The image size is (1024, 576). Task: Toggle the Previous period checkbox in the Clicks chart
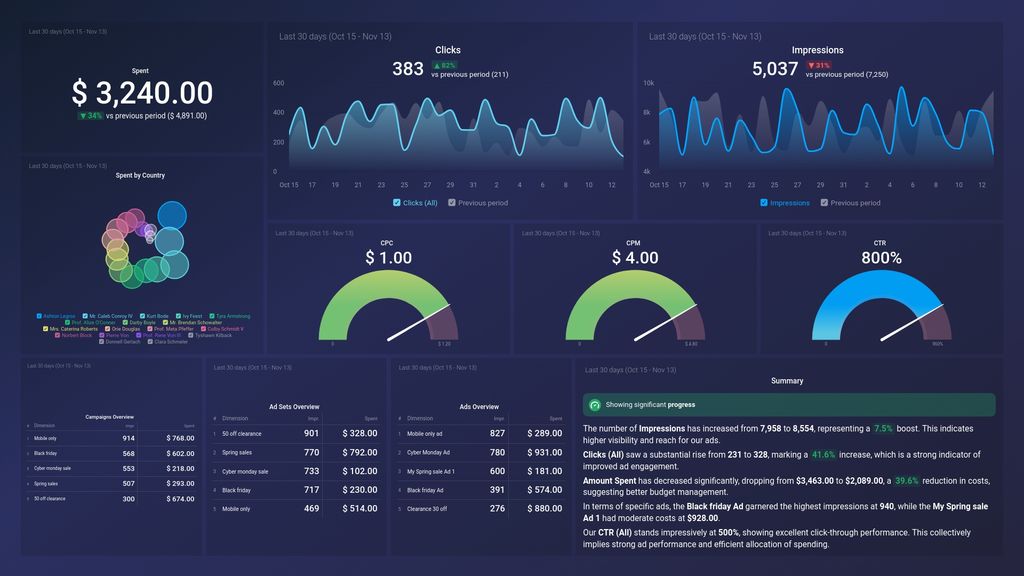pyautogui.click(x=452, y=203)
